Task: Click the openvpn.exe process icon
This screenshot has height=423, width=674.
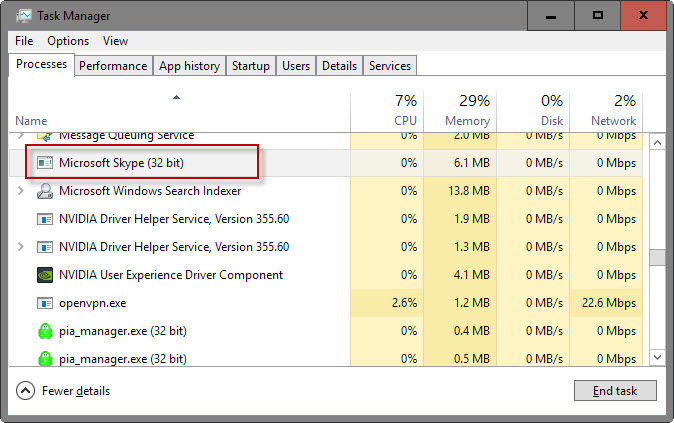Action: [45, 303]
